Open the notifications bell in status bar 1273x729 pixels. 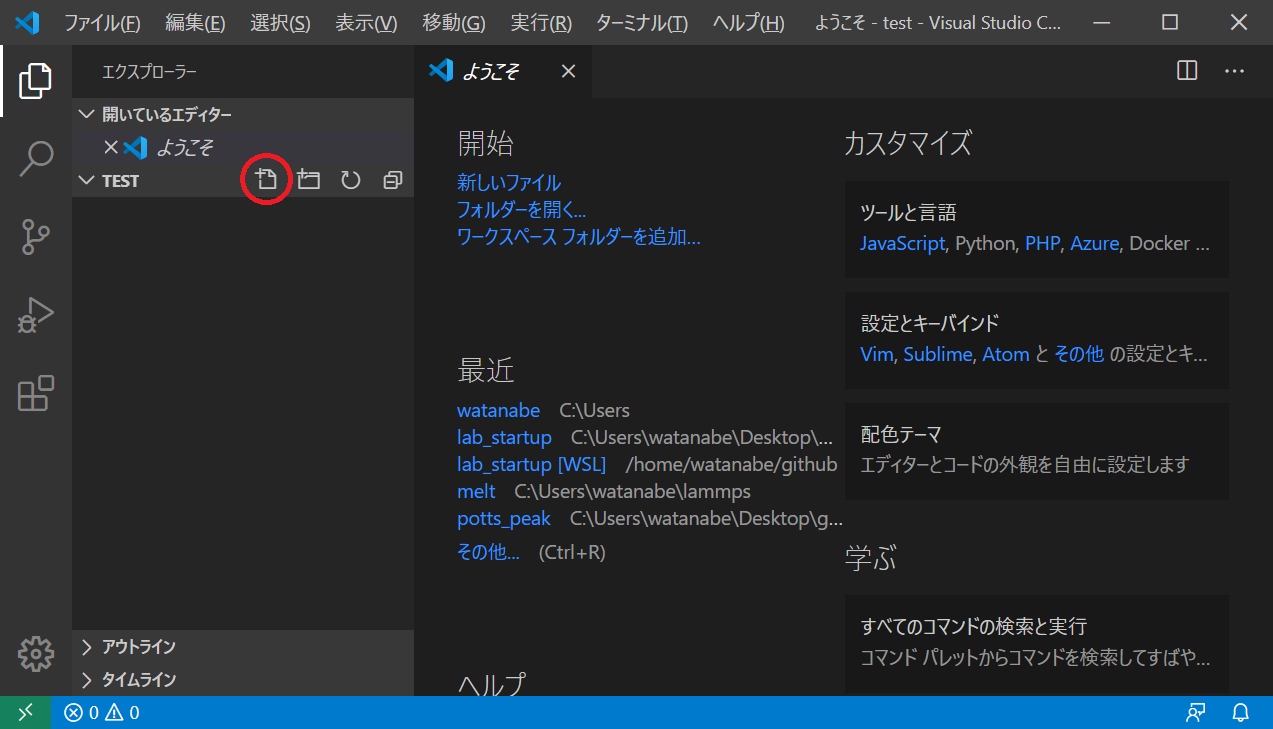(1240, 713)
